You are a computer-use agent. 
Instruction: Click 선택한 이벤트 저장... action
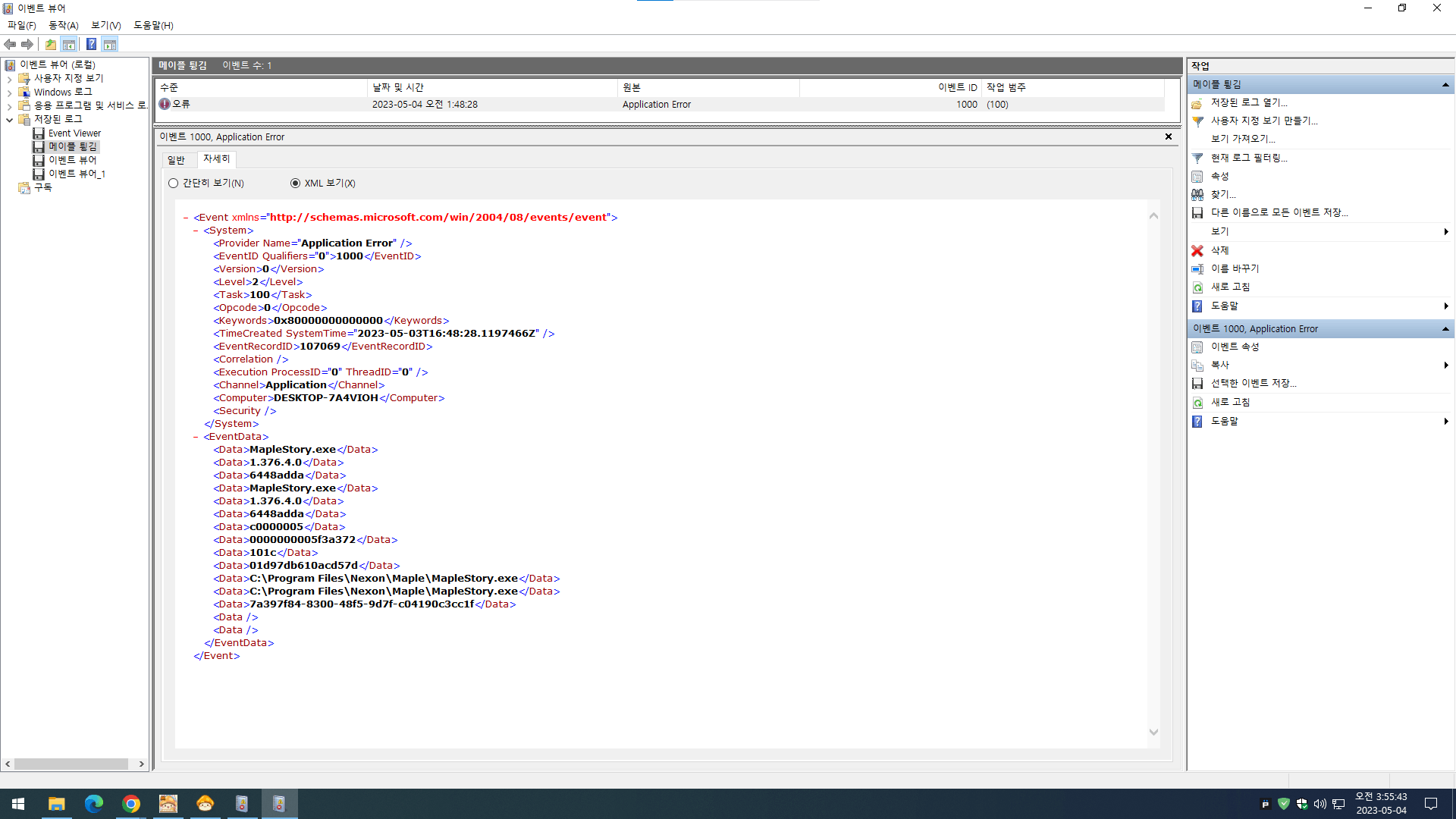1254,384
